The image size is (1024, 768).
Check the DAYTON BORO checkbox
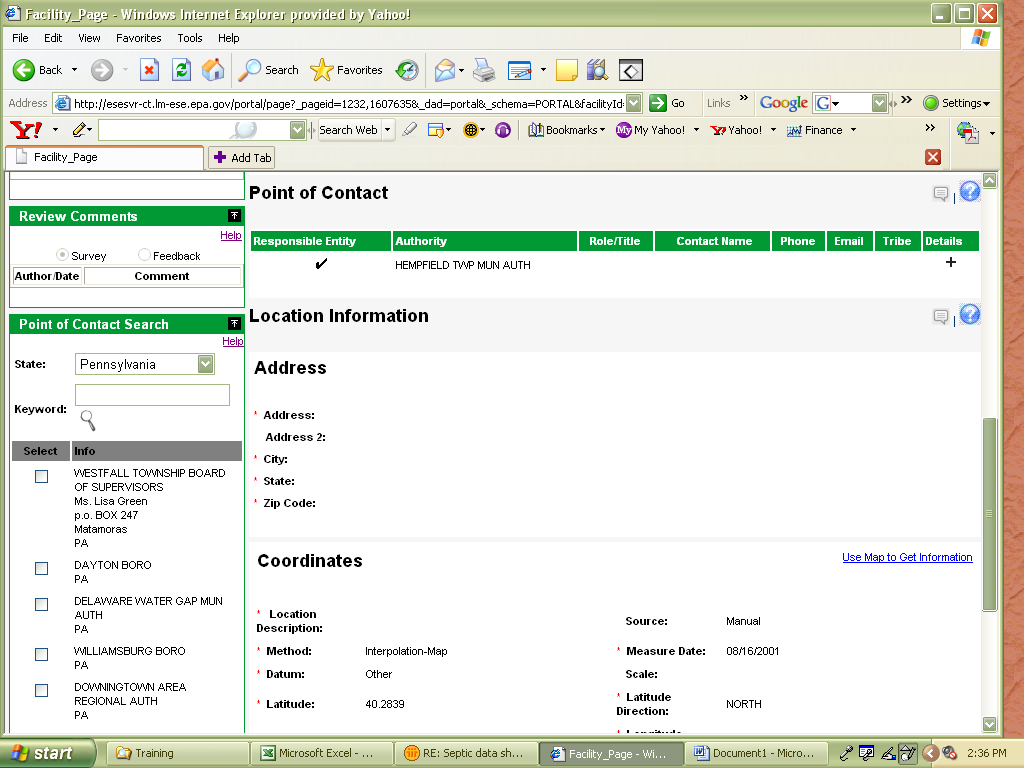pyautogui.click(x=41, y=568)
